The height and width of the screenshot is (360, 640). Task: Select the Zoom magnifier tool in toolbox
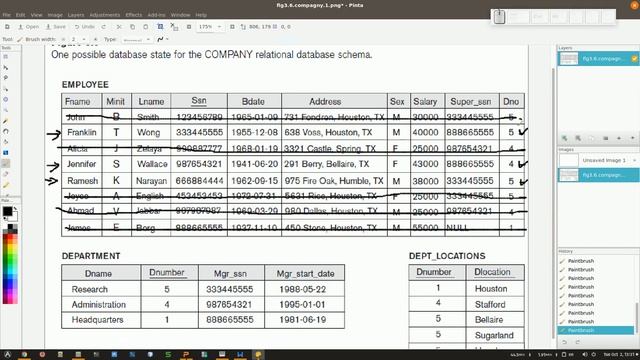tap(6, 110)
